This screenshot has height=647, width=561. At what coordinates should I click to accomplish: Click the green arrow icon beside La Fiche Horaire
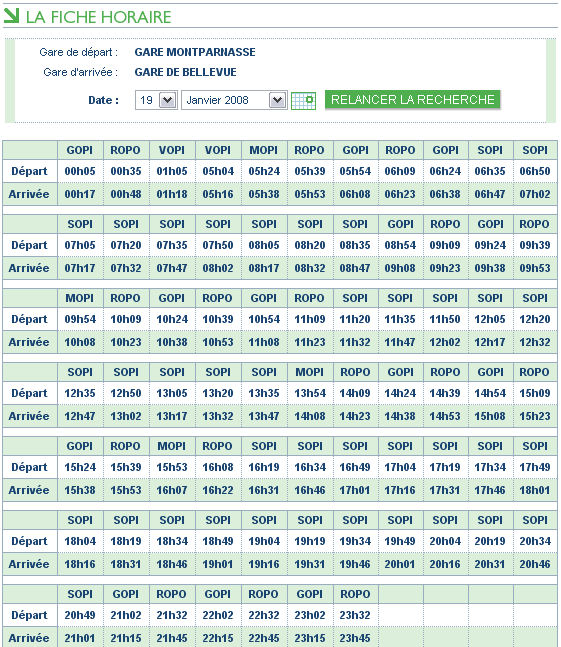[x=11, y=16]
